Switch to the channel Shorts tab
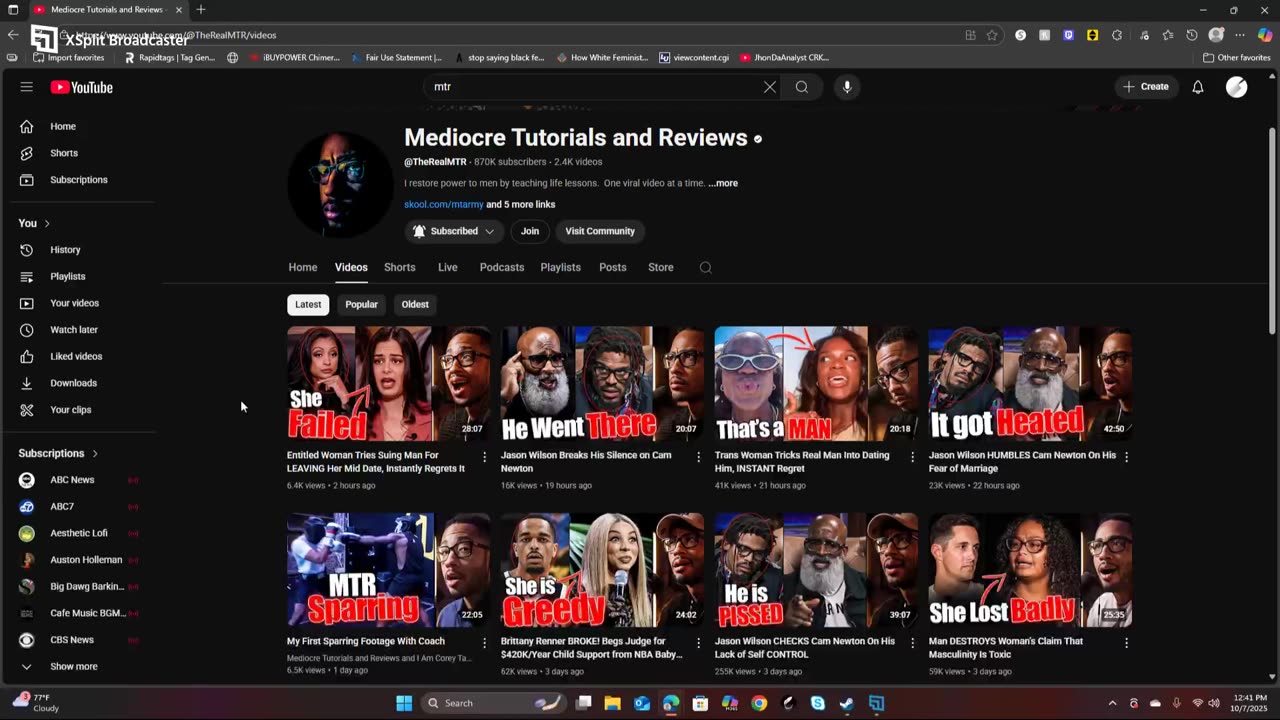This screenshot has height=720, width=1280. tap(400, 267)
